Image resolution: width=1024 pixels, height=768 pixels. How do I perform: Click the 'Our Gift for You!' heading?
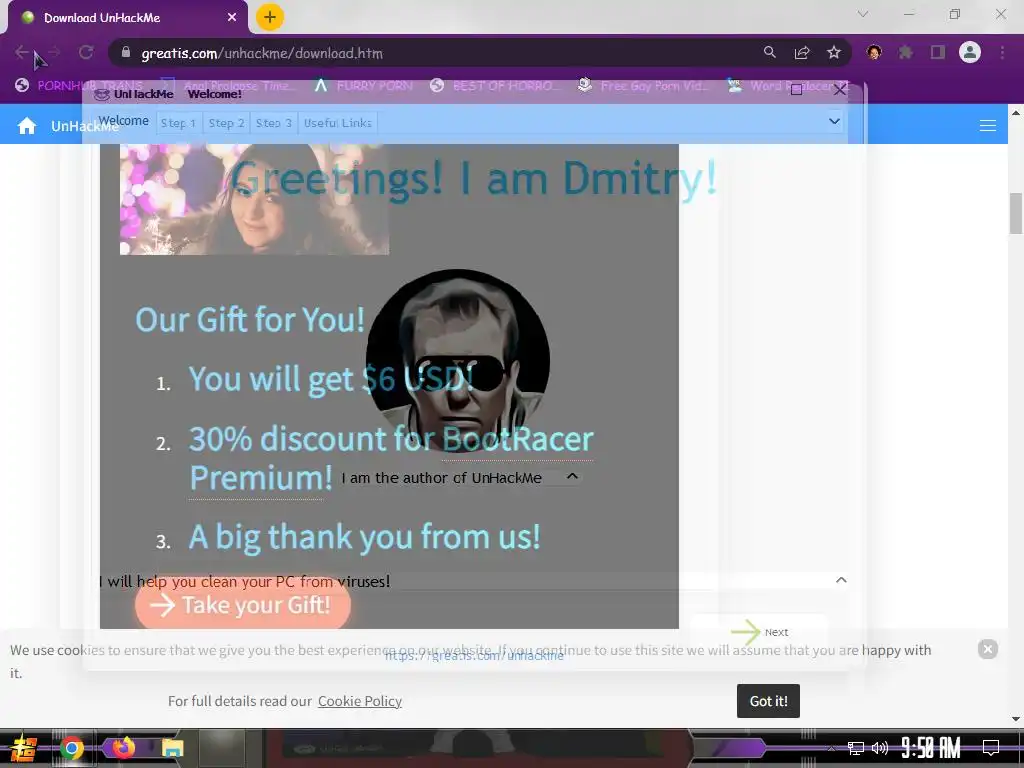250,320
